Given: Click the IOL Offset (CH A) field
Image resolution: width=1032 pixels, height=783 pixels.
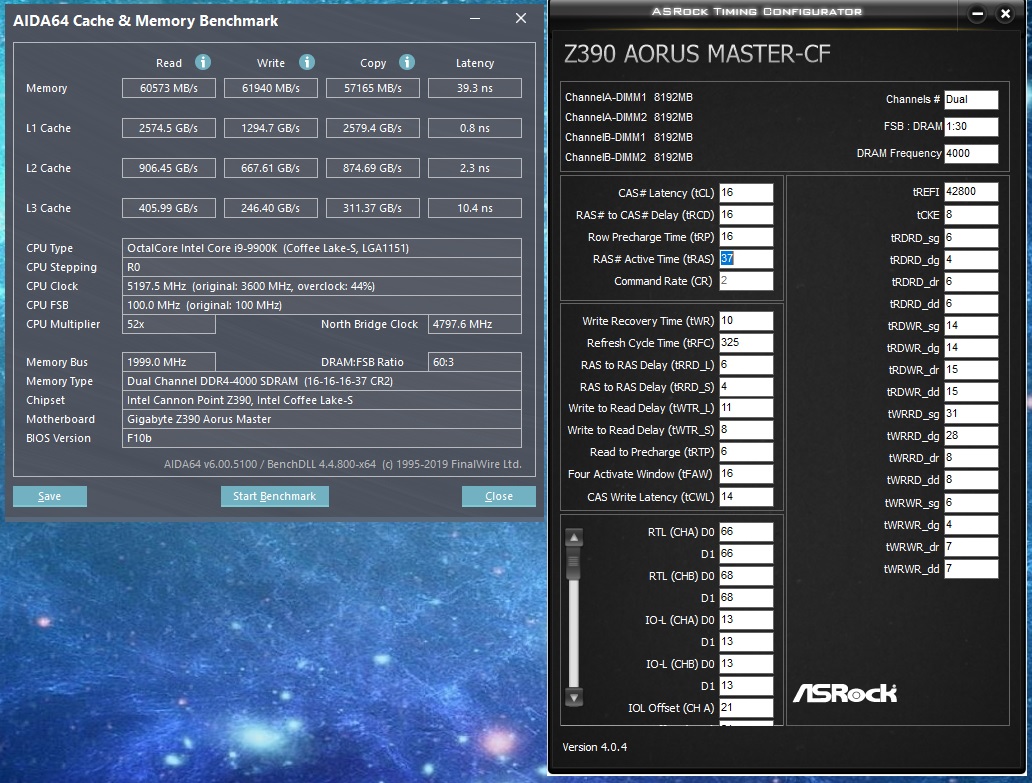Looking at the screenshot, I should coord(746,708).
